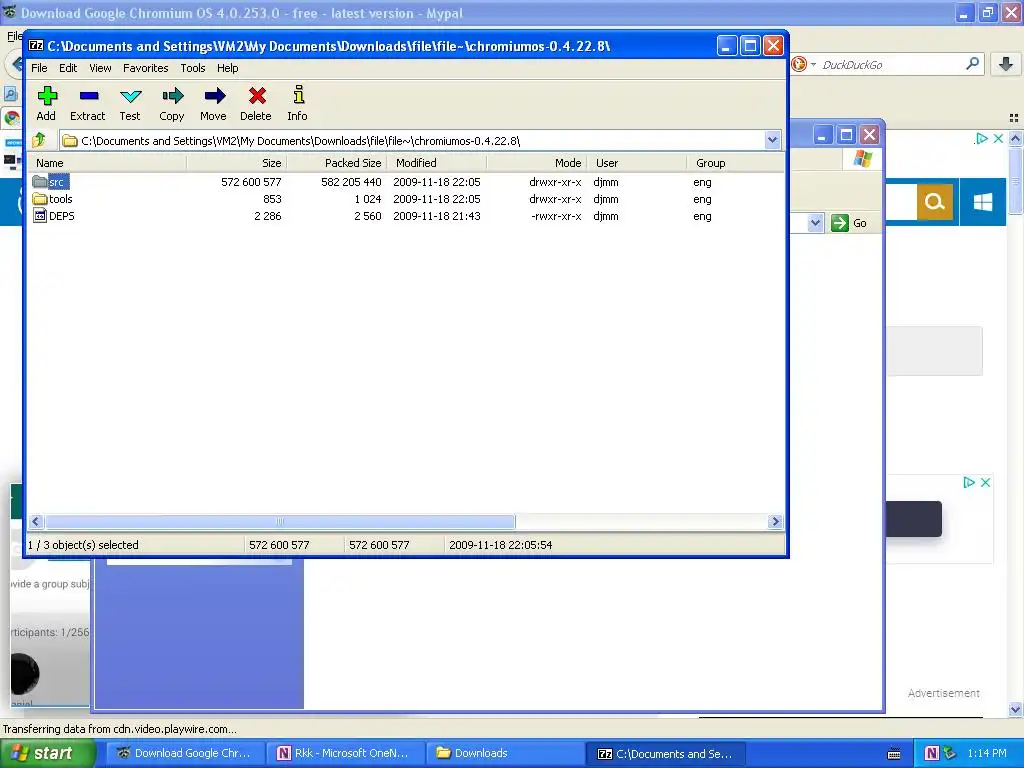Click the 2009-11-18 21:43 modified date
This screenshot has height=768, width=1024.
(437, 216)
